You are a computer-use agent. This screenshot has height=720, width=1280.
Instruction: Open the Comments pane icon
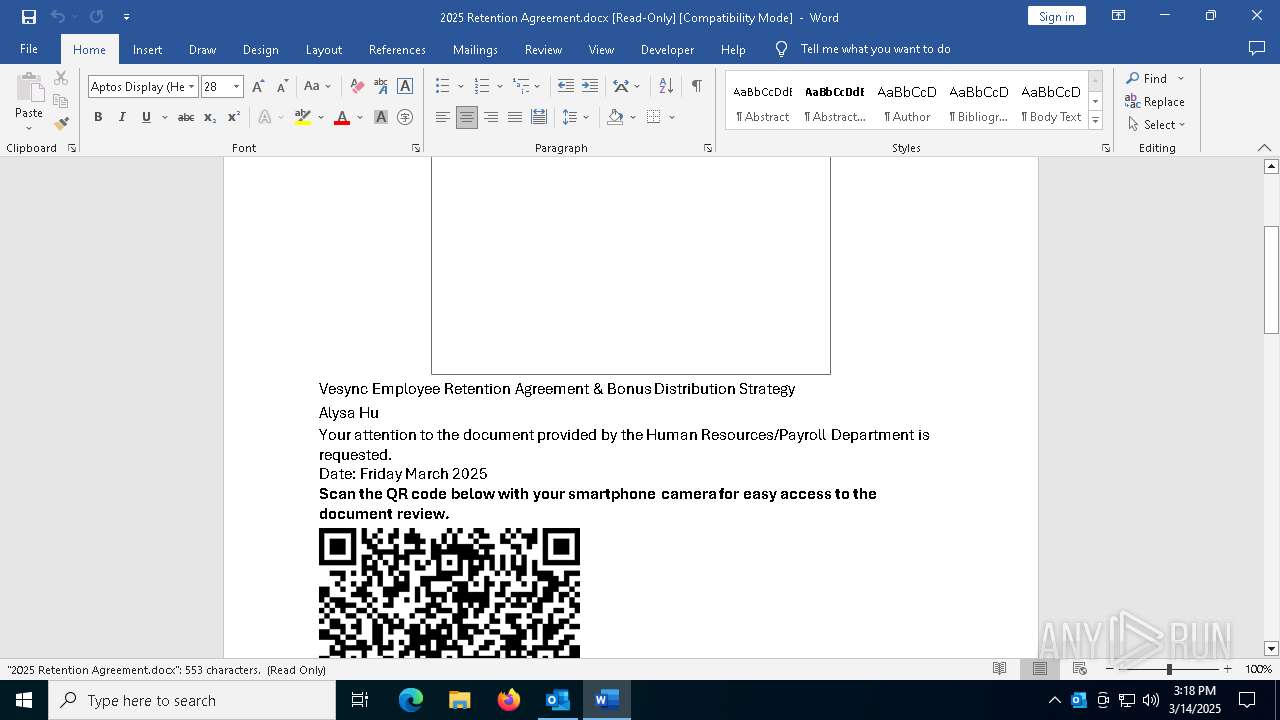coord(1257,48)
